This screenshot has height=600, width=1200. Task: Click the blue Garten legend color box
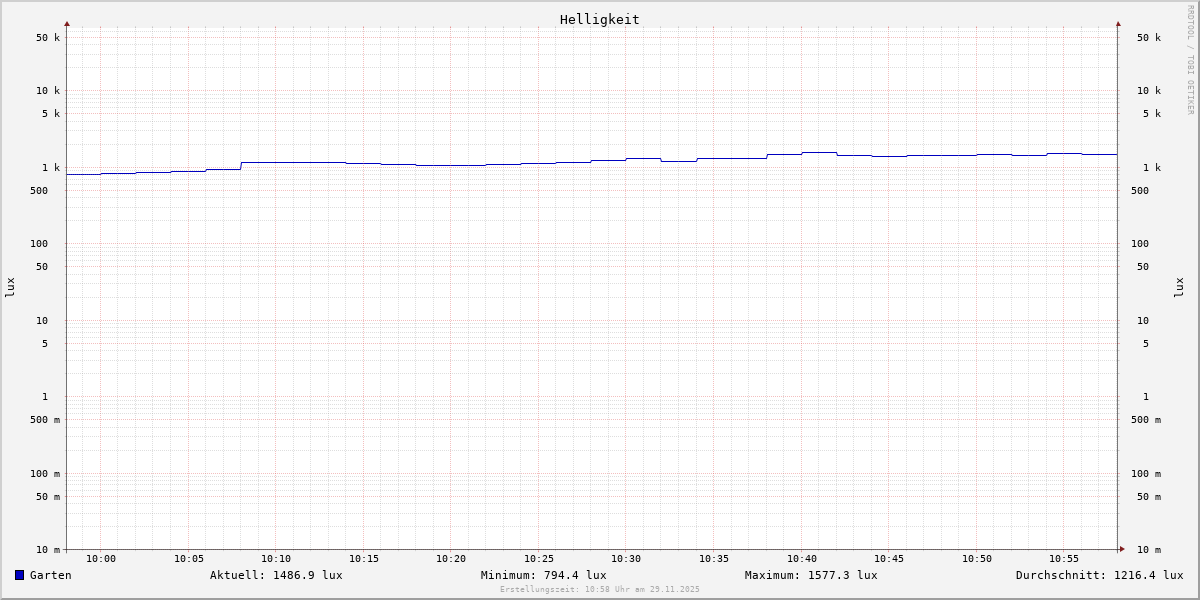point(19,575)
